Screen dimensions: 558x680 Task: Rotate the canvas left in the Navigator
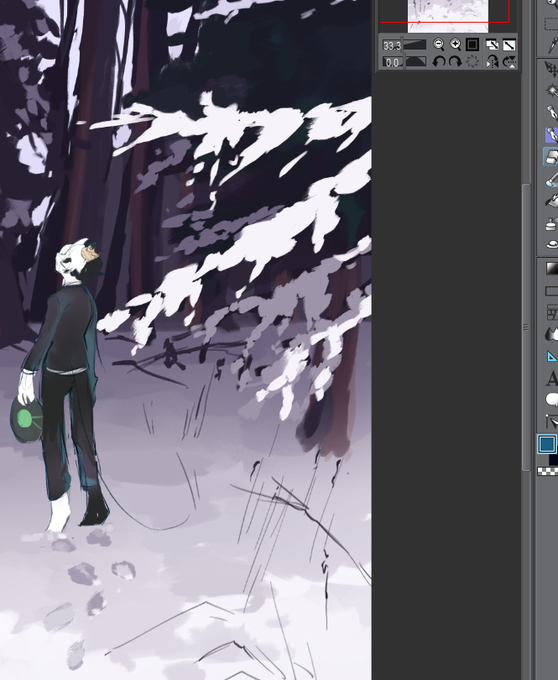(439, 62)
